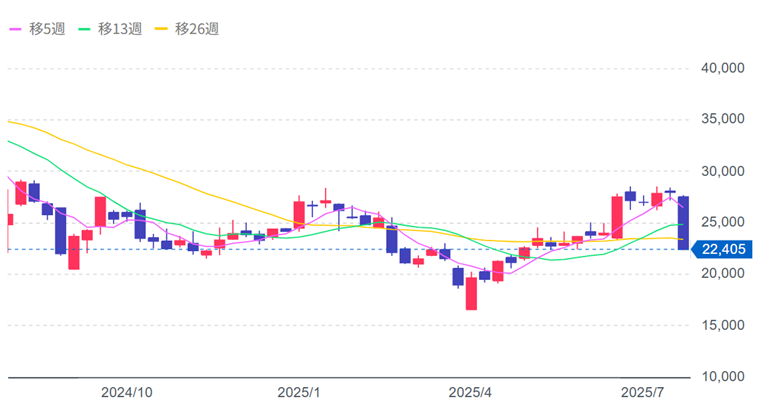Select the tall red candlestick before 2025/7
Image resolution: width=771 pixels, height=416 pixels.
[617, 217]
